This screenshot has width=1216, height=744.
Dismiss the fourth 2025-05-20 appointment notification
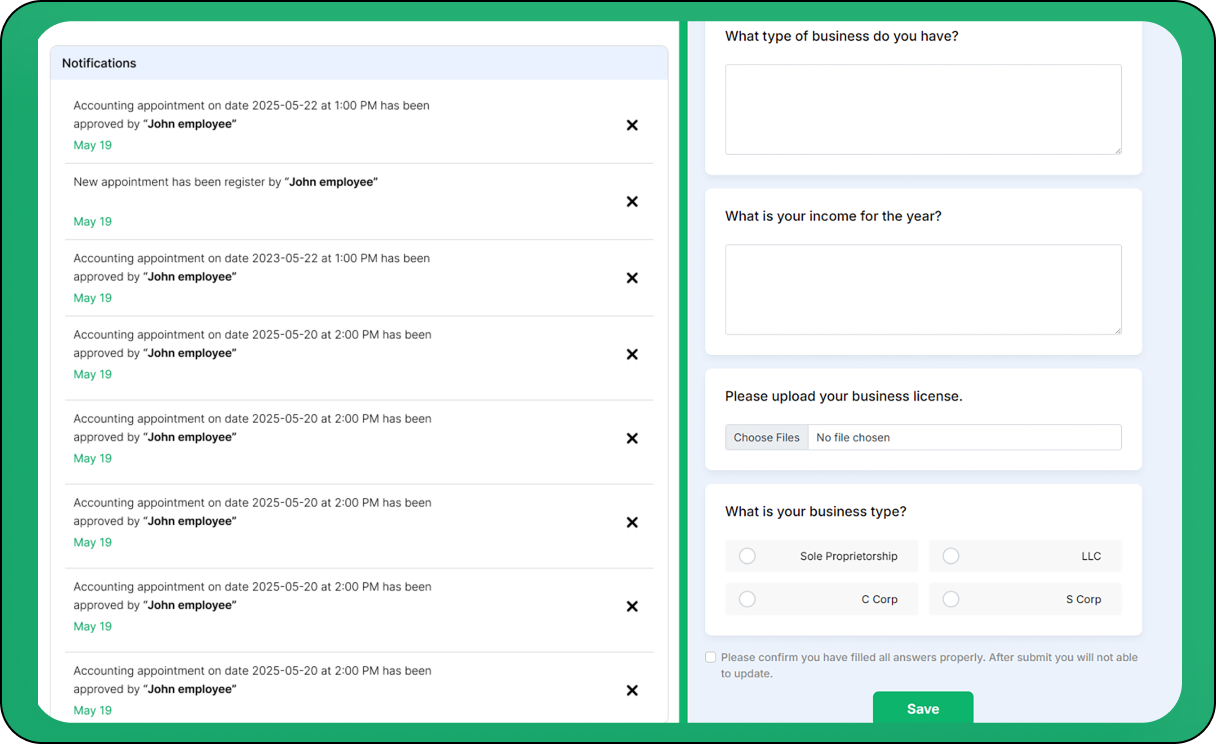pyautogui.click(x=632, y=606)
